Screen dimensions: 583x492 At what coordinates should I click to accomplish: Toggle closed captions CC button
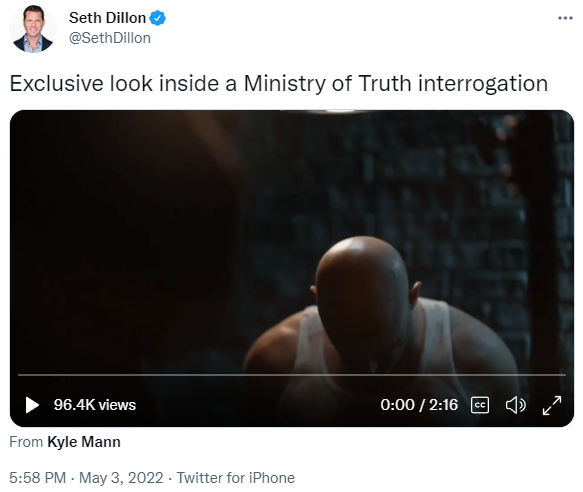click(x=480, y=405)
